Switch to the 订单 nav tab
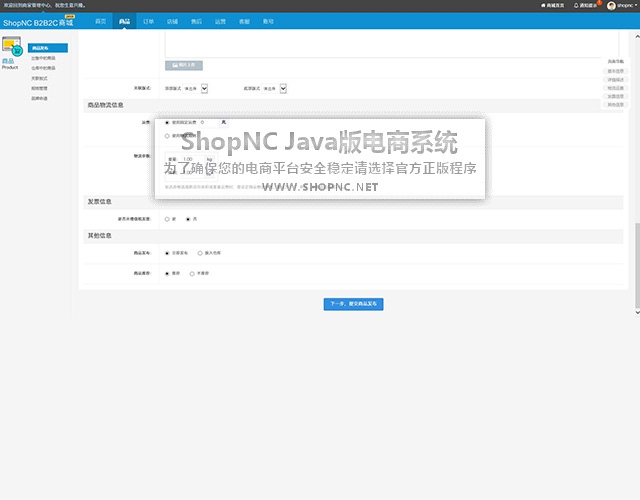 click(x=149, y=21)
